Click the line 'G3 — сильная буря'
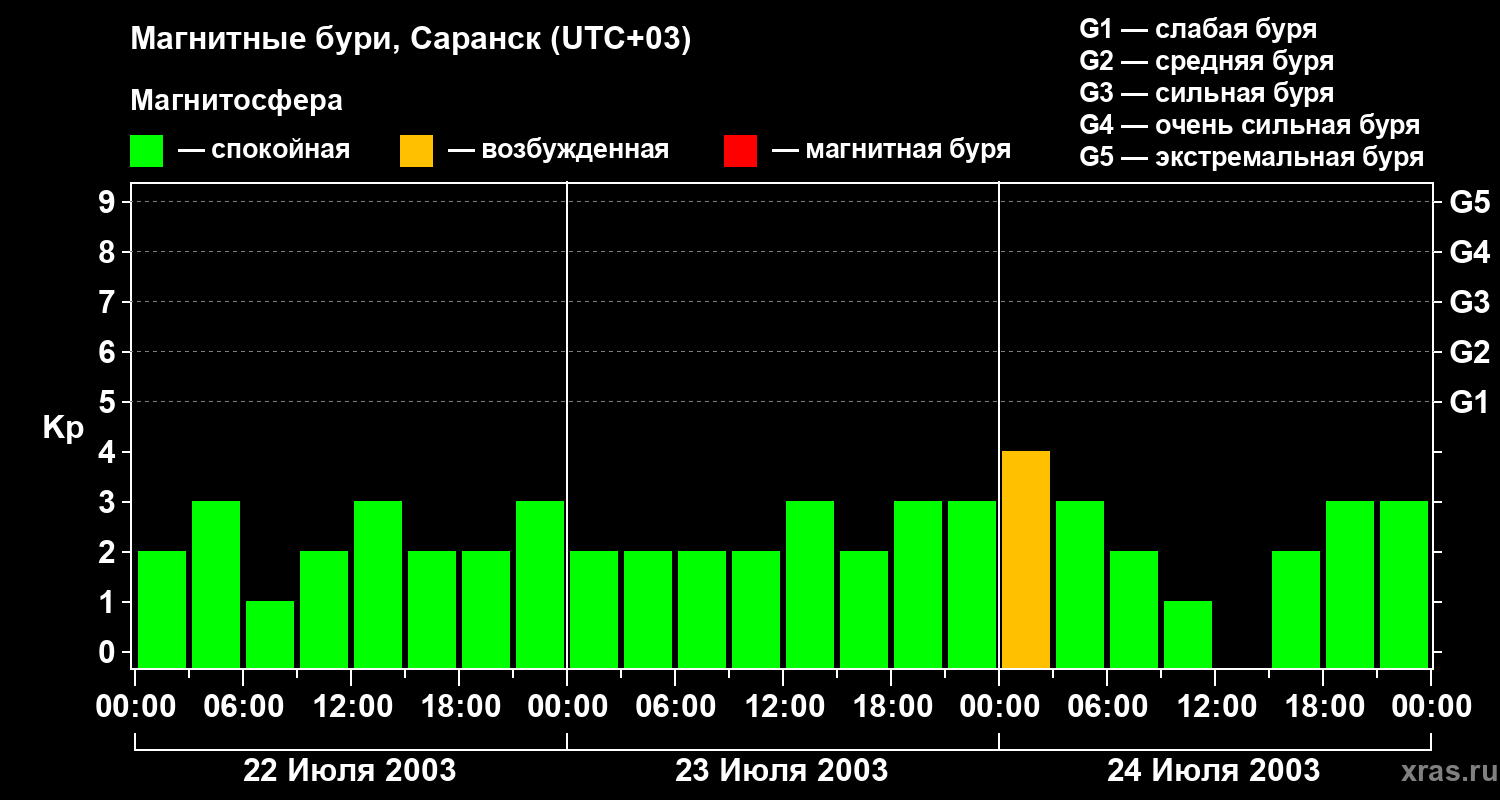Screen dimensions: 1500x800 (x=1206, y=93)
